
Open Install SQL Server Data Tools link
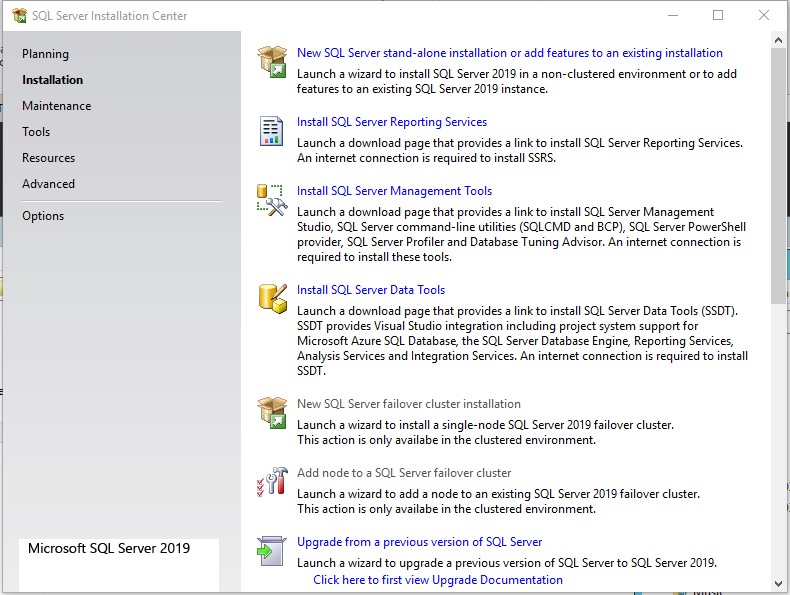(371, 290)
